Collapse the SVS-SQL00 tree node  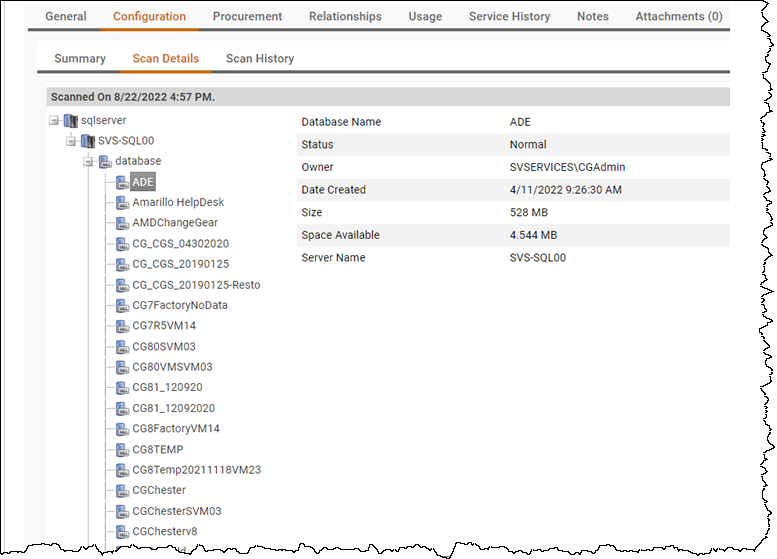point(71,141)
